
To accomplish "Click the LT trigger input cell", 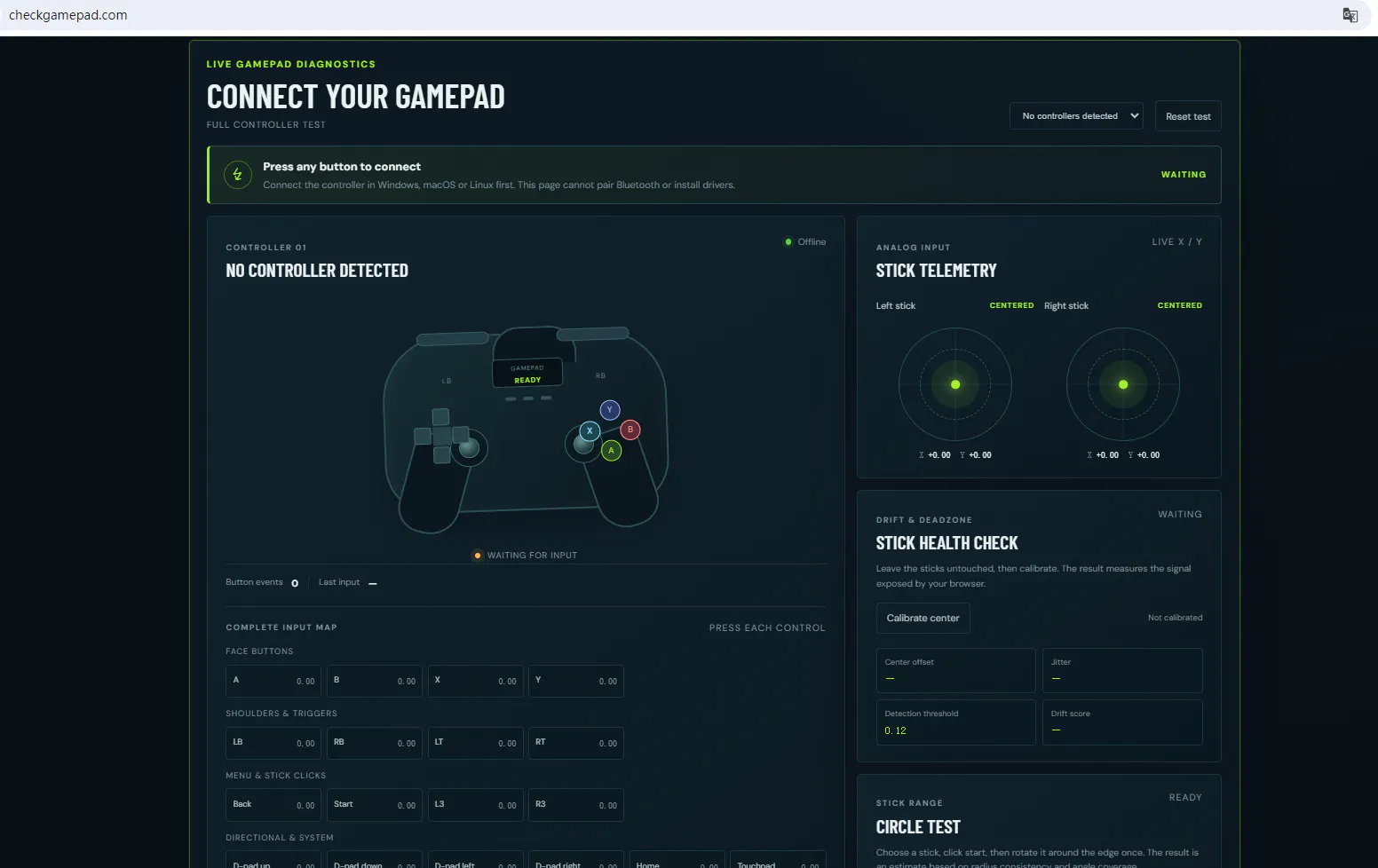I will tap(475, 743).
